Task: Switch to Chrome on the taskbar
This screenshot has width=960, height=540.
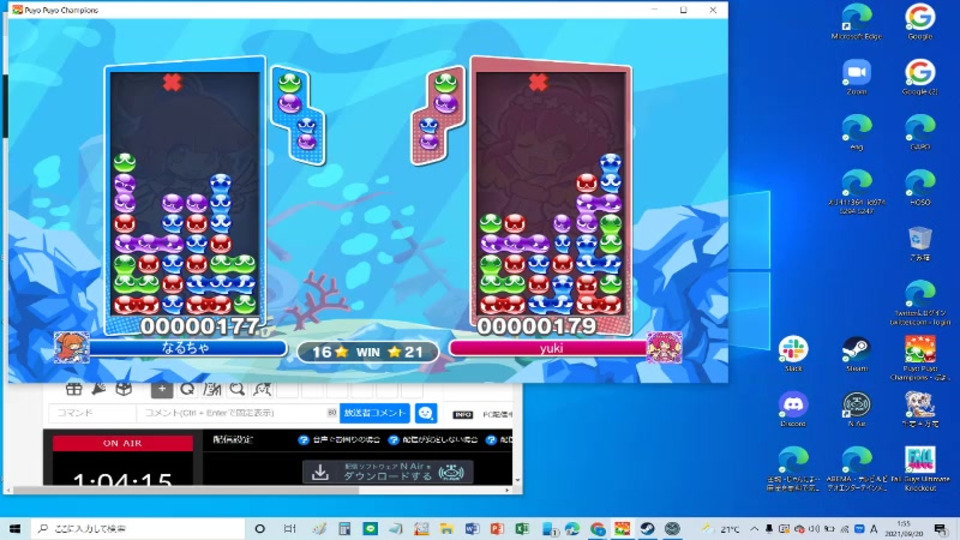Action: coord(598,528)
